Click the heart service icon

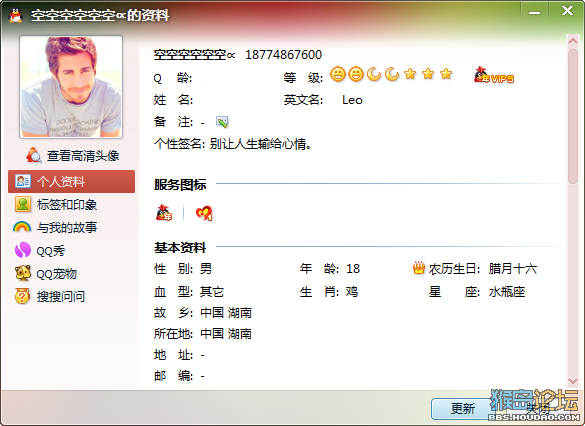(204, 213)
